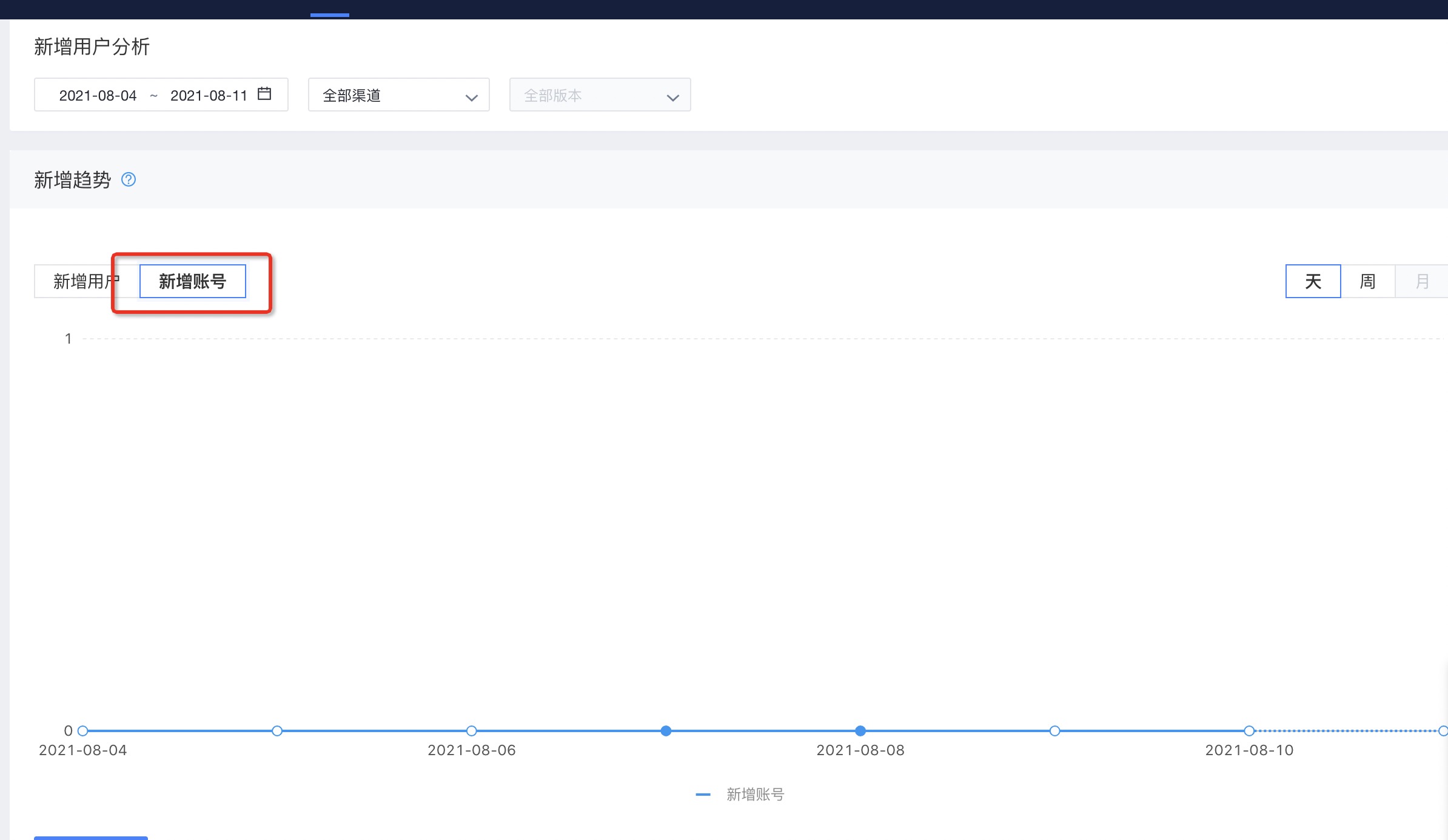Click the 2021-08-10 axis label
This screenshot has height=840, width=1448.
(1249, 750)
